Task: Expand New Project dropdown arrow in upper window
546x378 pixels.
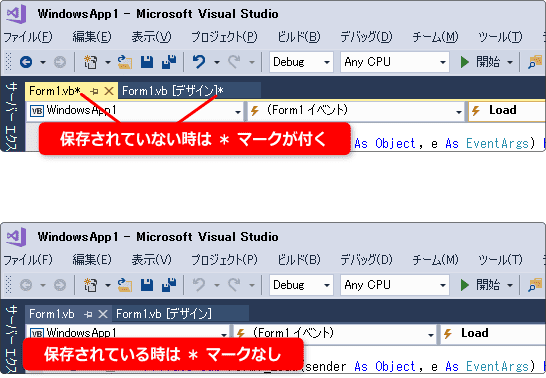Action: (x=108, y=63)
